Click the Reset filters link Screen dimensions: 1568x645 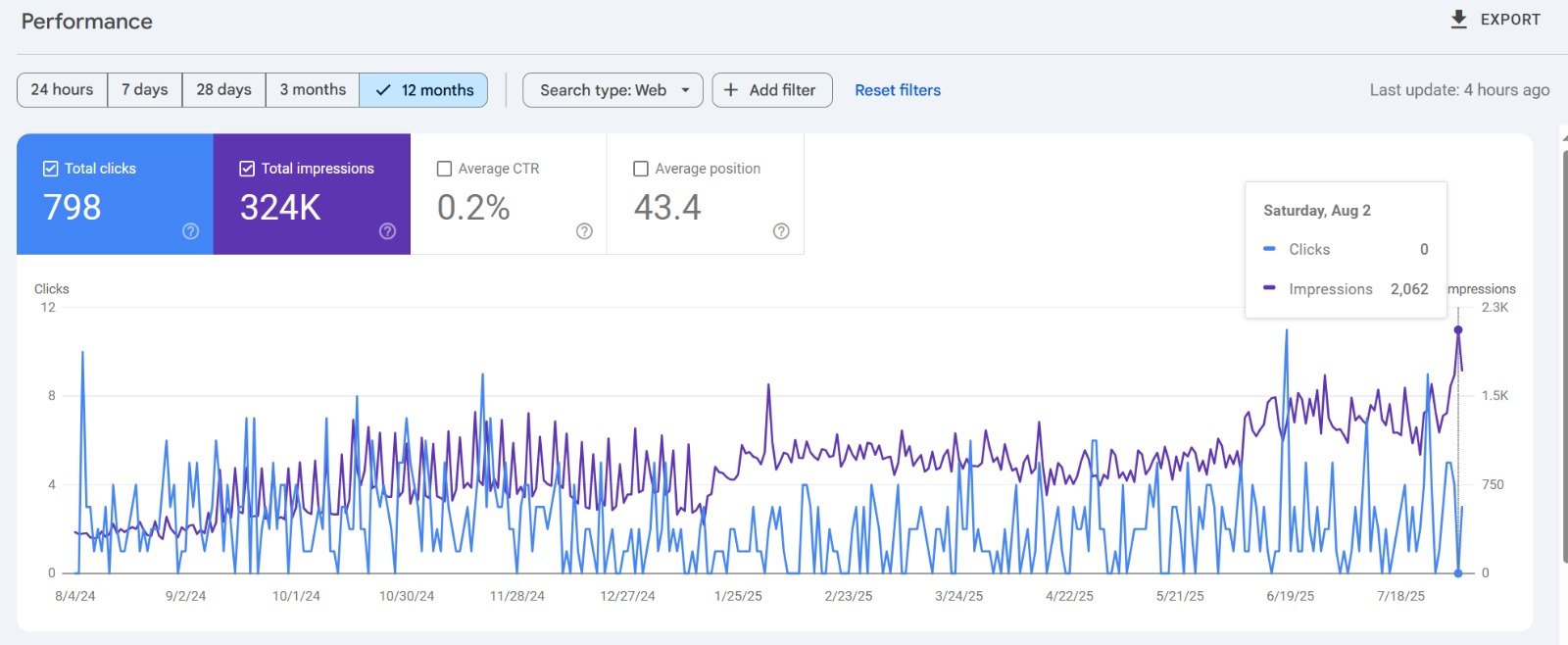coord(897,90)
